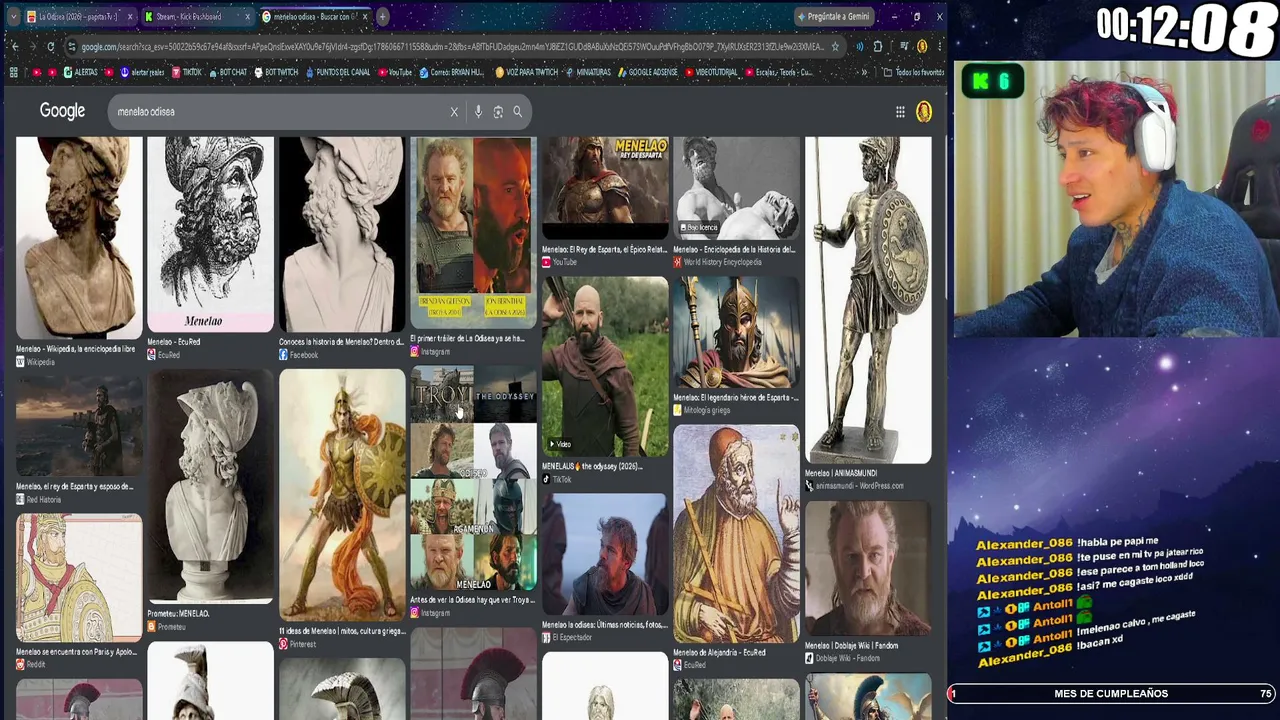Bookmark this page with the star icon
This screenshot has height=720, width=1280.
tap(835, 46)
